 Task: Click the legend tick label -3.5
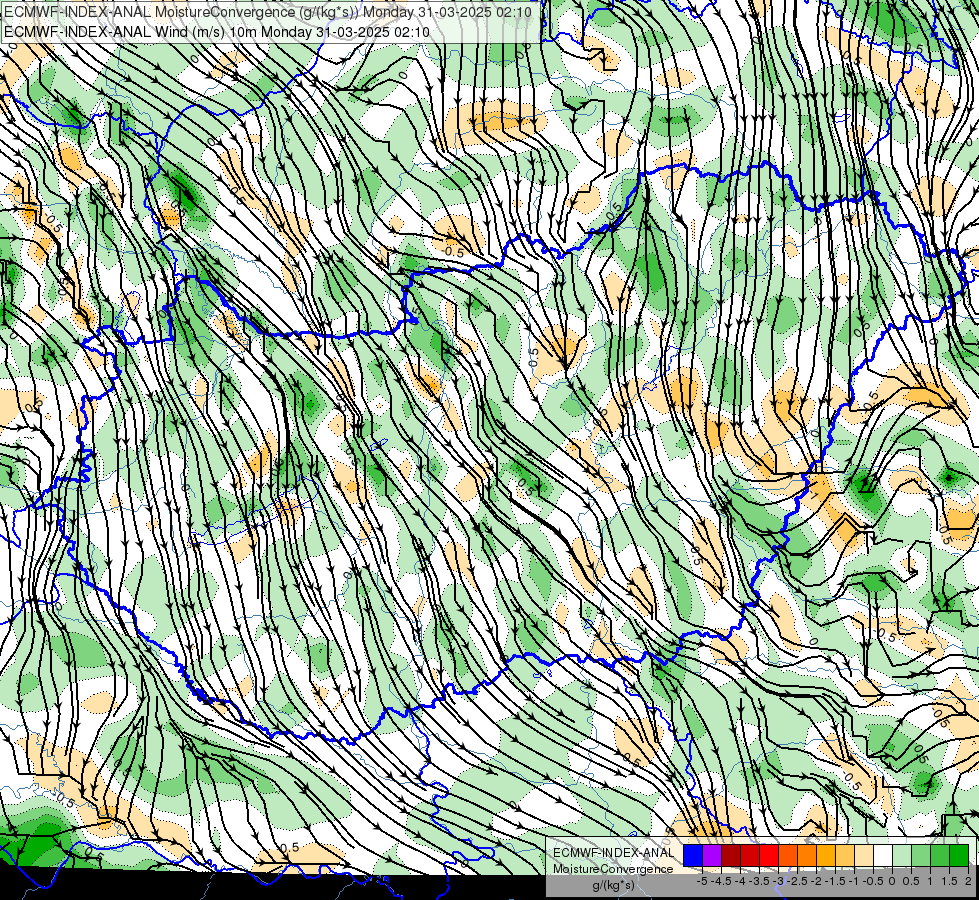click(x=760, y=881)
